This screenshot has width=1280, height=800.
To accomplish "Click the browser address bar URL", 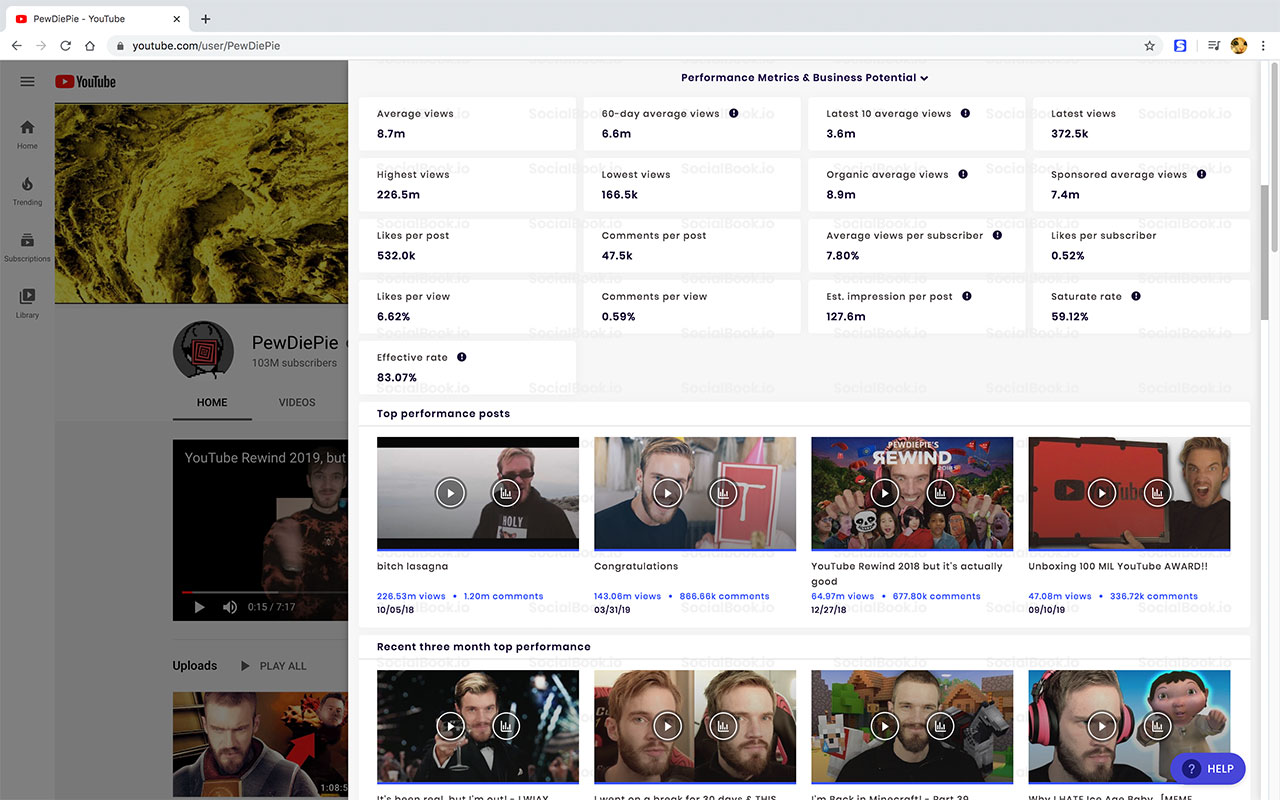I will (x=206, y=46).
